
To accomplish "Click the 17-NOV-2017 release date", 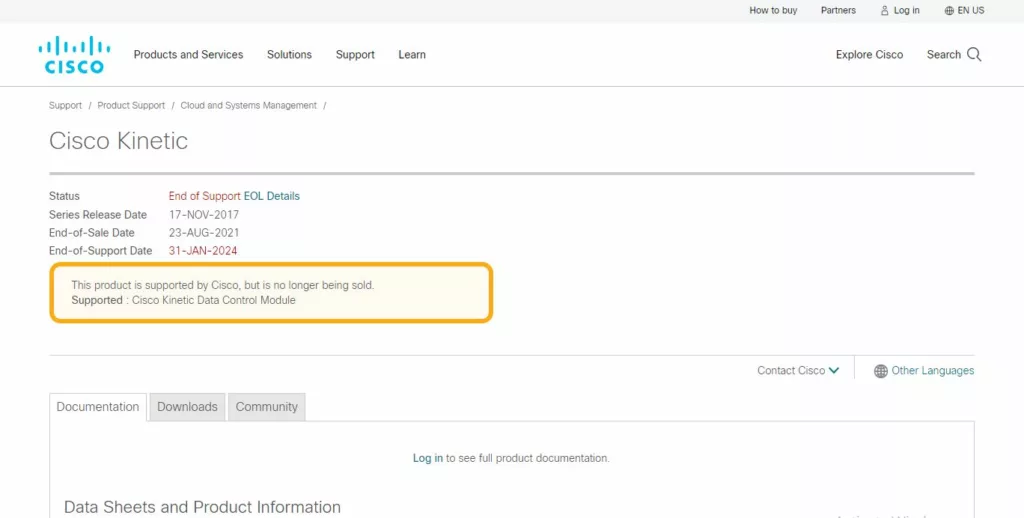I will [x=204, y=214].
